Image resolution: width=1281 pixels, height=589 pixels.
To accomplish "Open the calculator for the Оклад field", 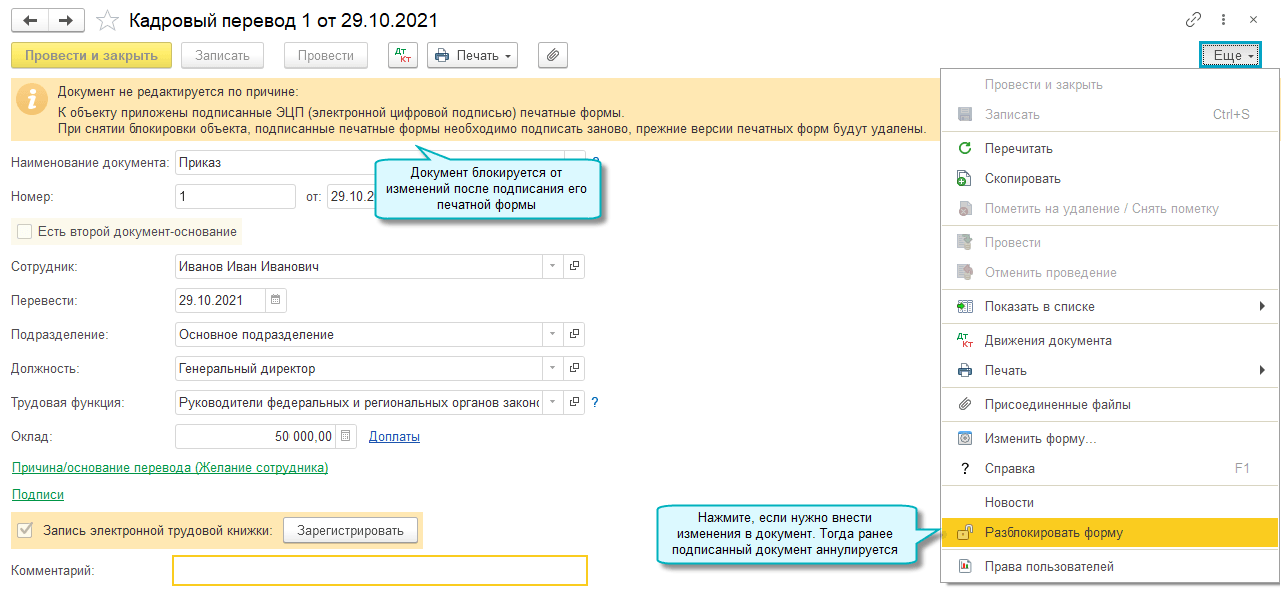I will tap(345, 436).
